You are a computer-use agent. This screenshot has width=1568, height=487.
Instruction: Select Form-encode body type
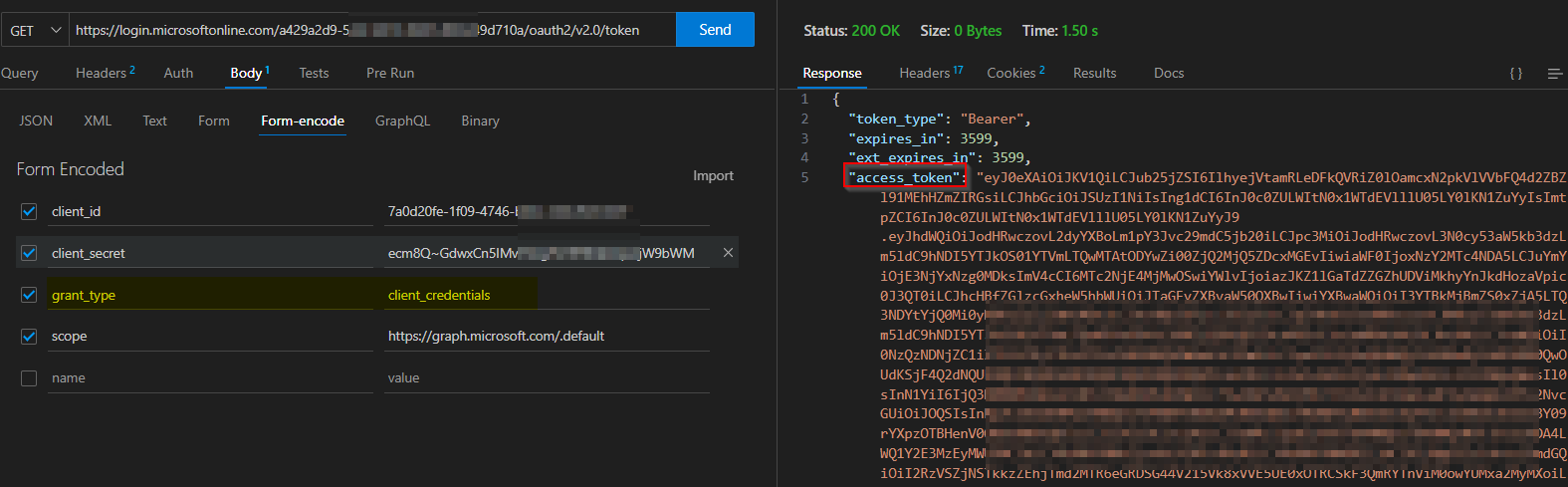303,121
